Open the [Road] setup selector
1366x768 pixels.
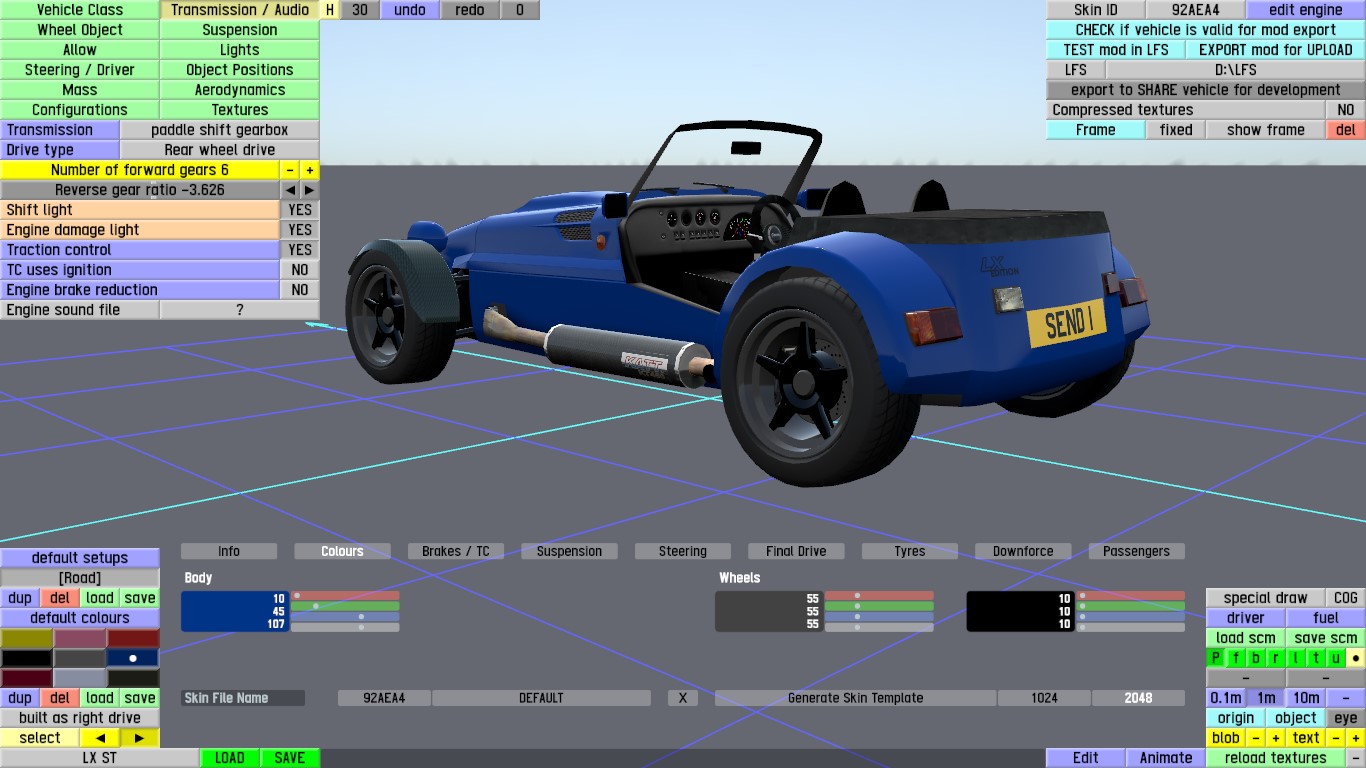tap(80, 578)
